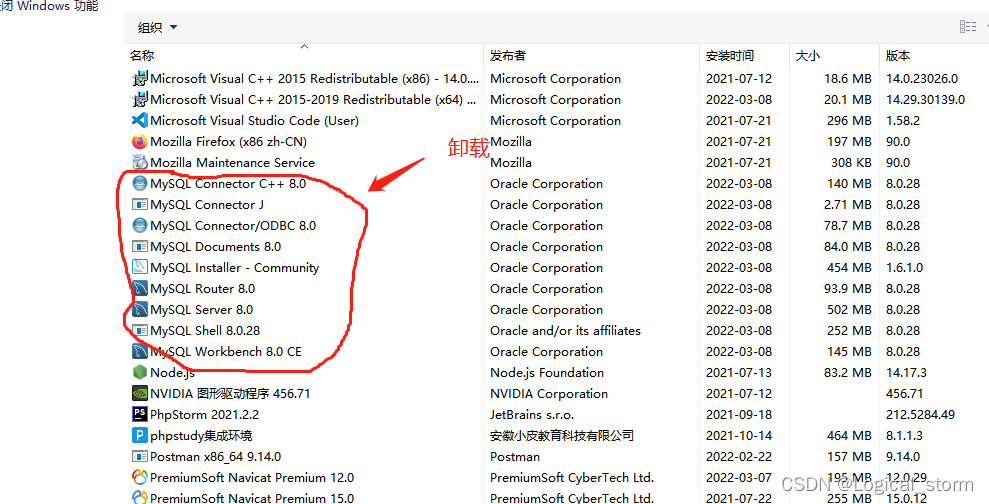Click the 502 MB size cell

(849, 310)
